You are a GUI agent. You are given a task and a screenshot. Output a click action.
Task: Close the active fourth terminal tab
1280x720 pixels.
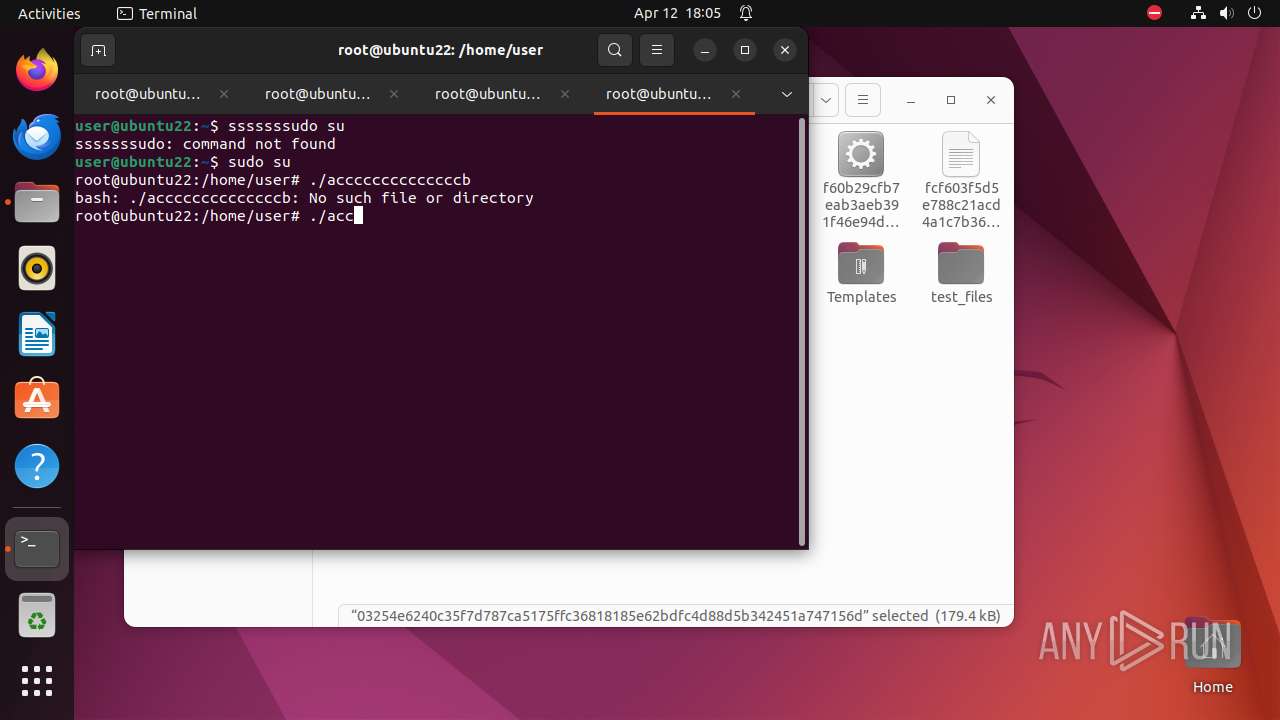(736, 94)
